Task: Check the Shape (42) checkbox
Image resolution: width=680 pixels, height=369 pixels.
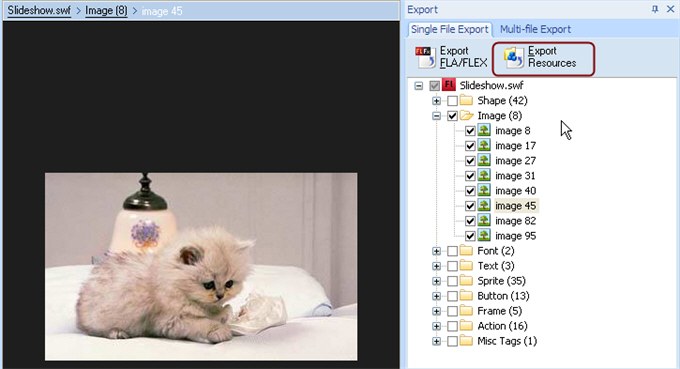Action: tap(452, 101)
